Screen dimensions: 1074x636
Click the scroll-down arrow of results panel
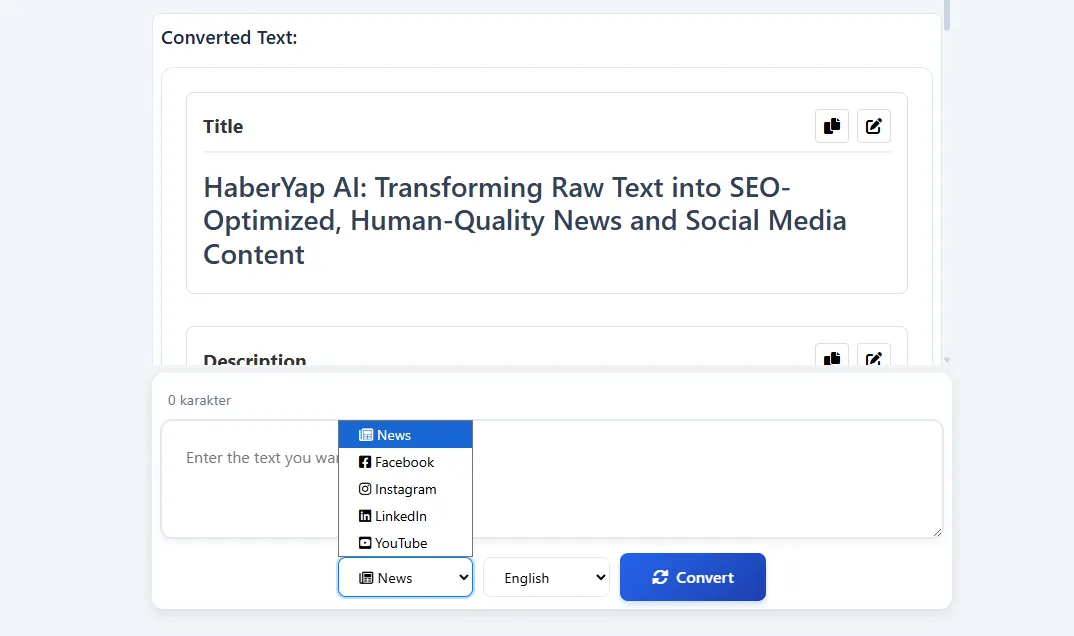[946, 359]
